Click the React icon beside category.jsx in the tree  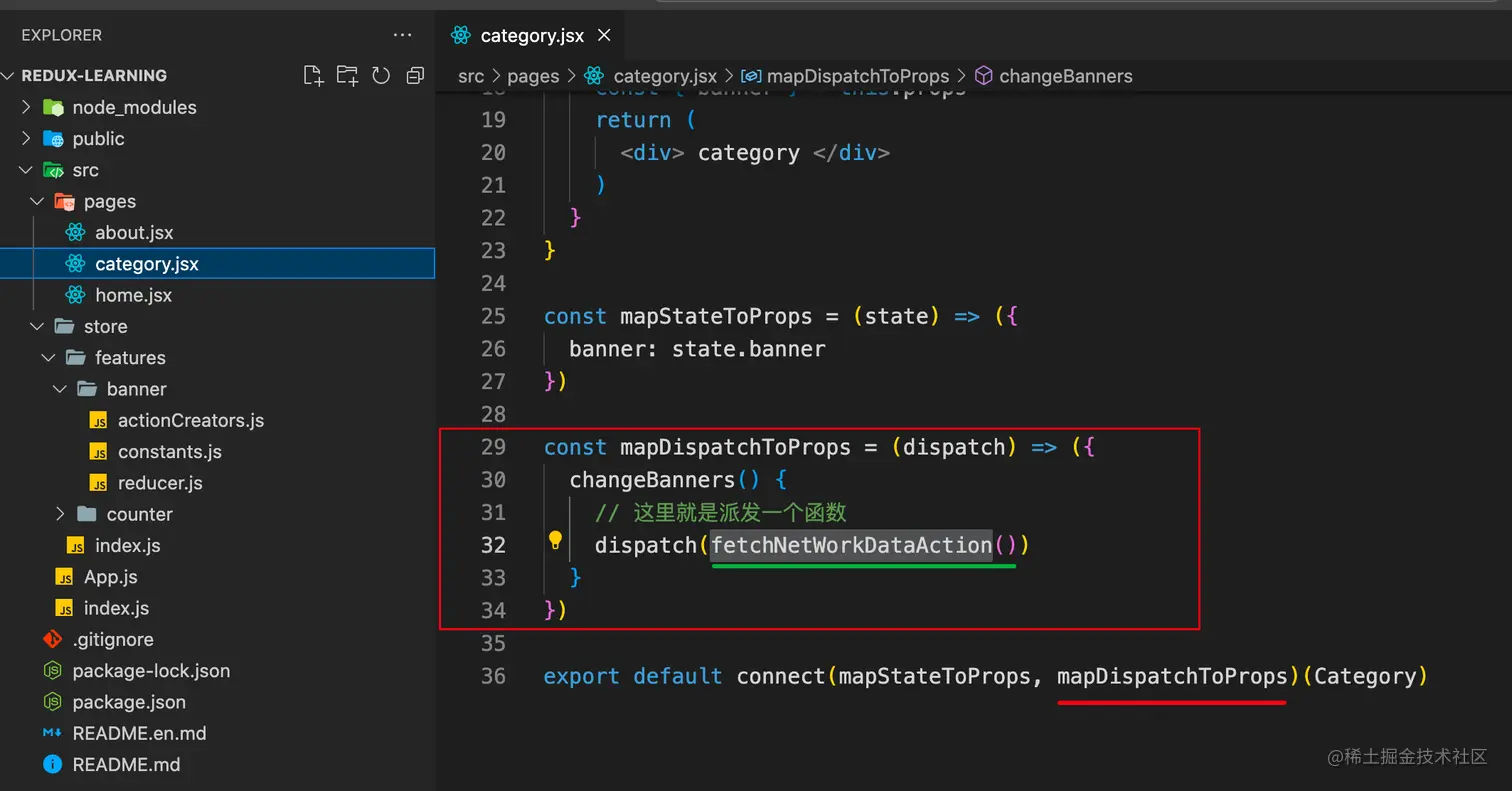point(76,264)
